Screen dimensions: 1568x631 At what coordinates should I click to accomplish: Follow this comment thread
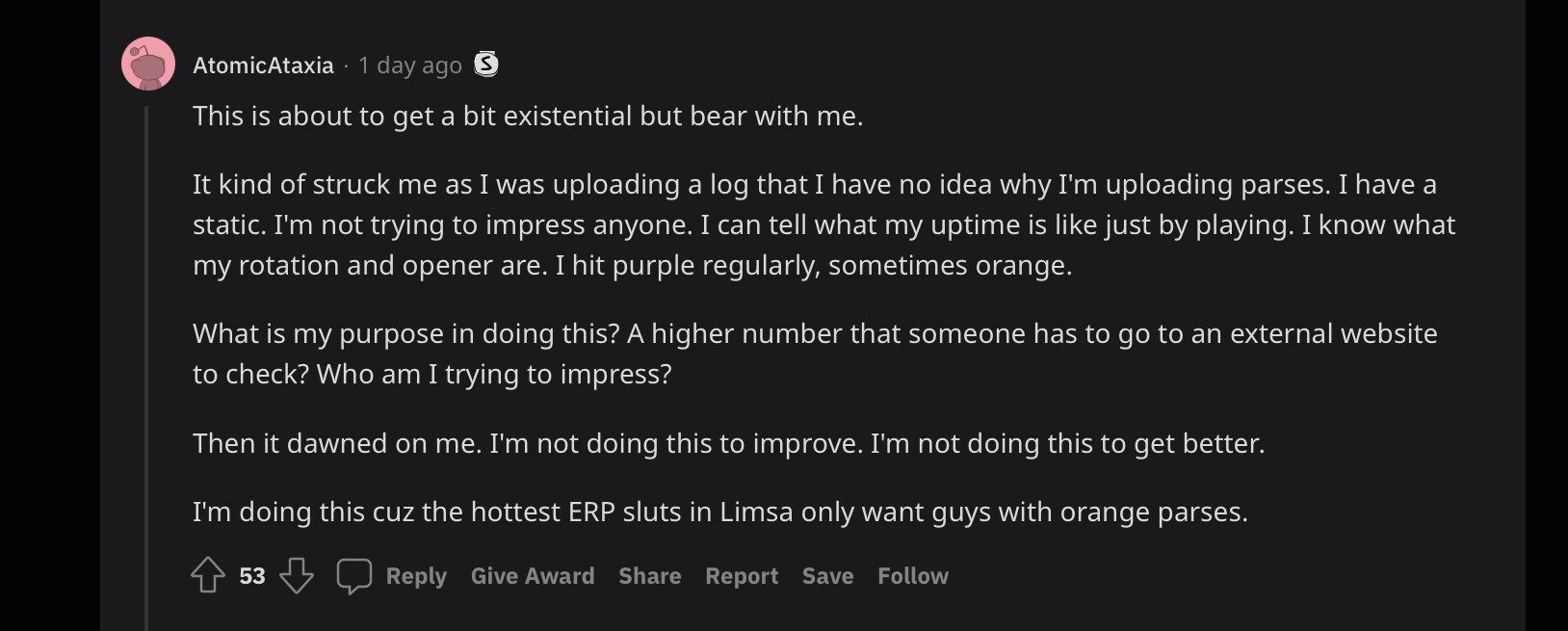(x=912, y=576)
